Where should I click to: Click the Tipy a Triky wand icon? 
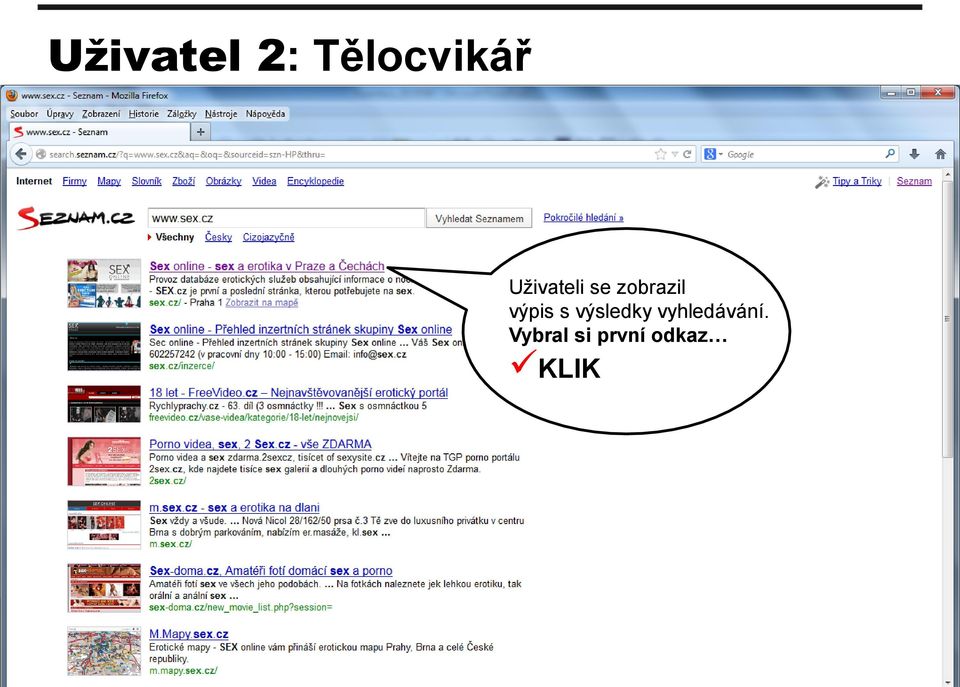point(822,182)
